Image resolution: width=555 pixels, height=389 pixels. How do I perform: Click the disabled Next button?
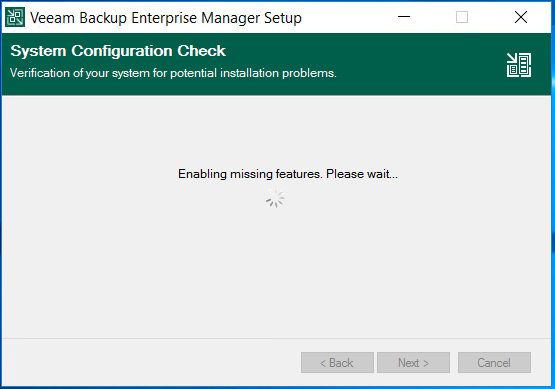pyautogui.click(x=413, y=362)
